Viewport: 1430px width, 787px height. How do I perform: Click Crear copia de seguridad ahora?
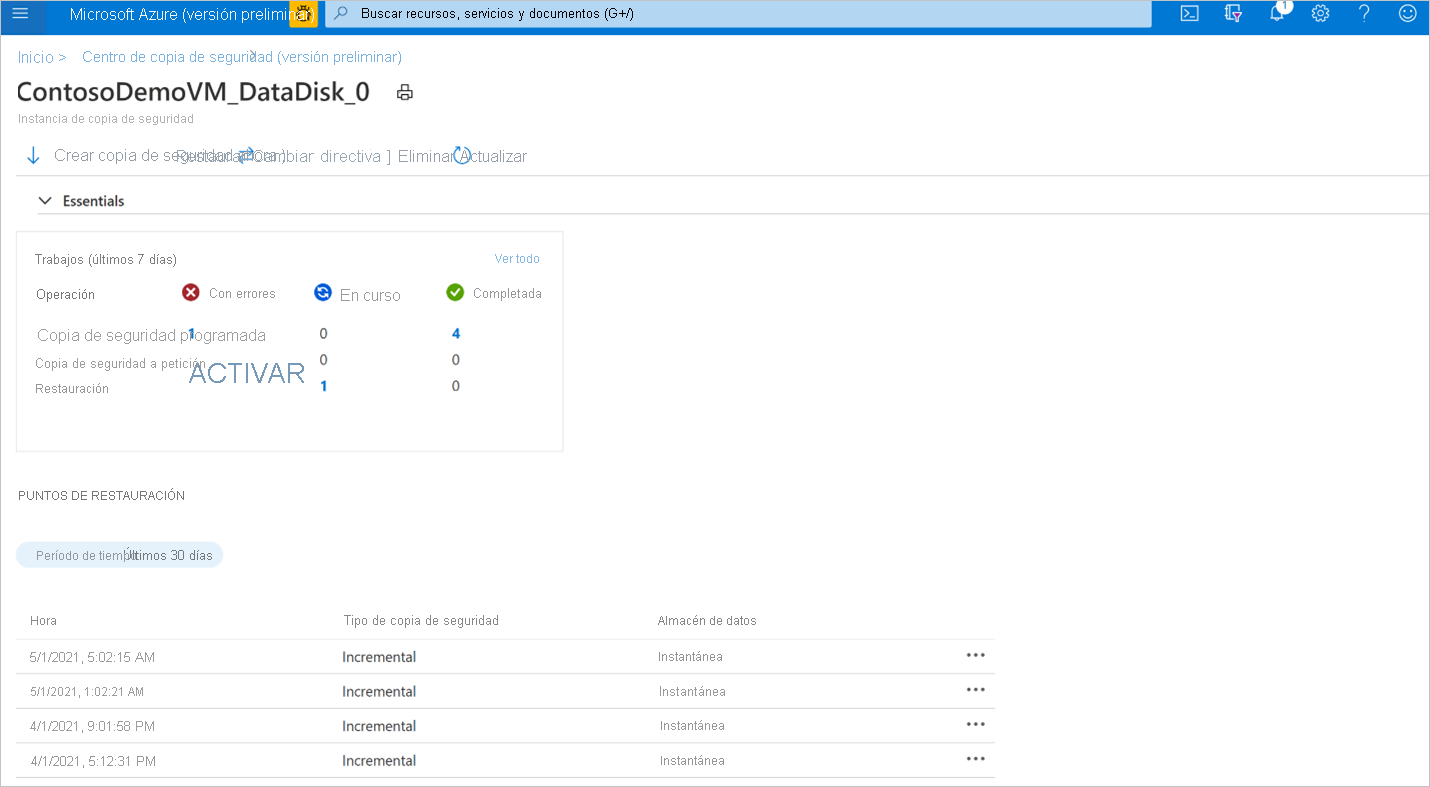170,156
